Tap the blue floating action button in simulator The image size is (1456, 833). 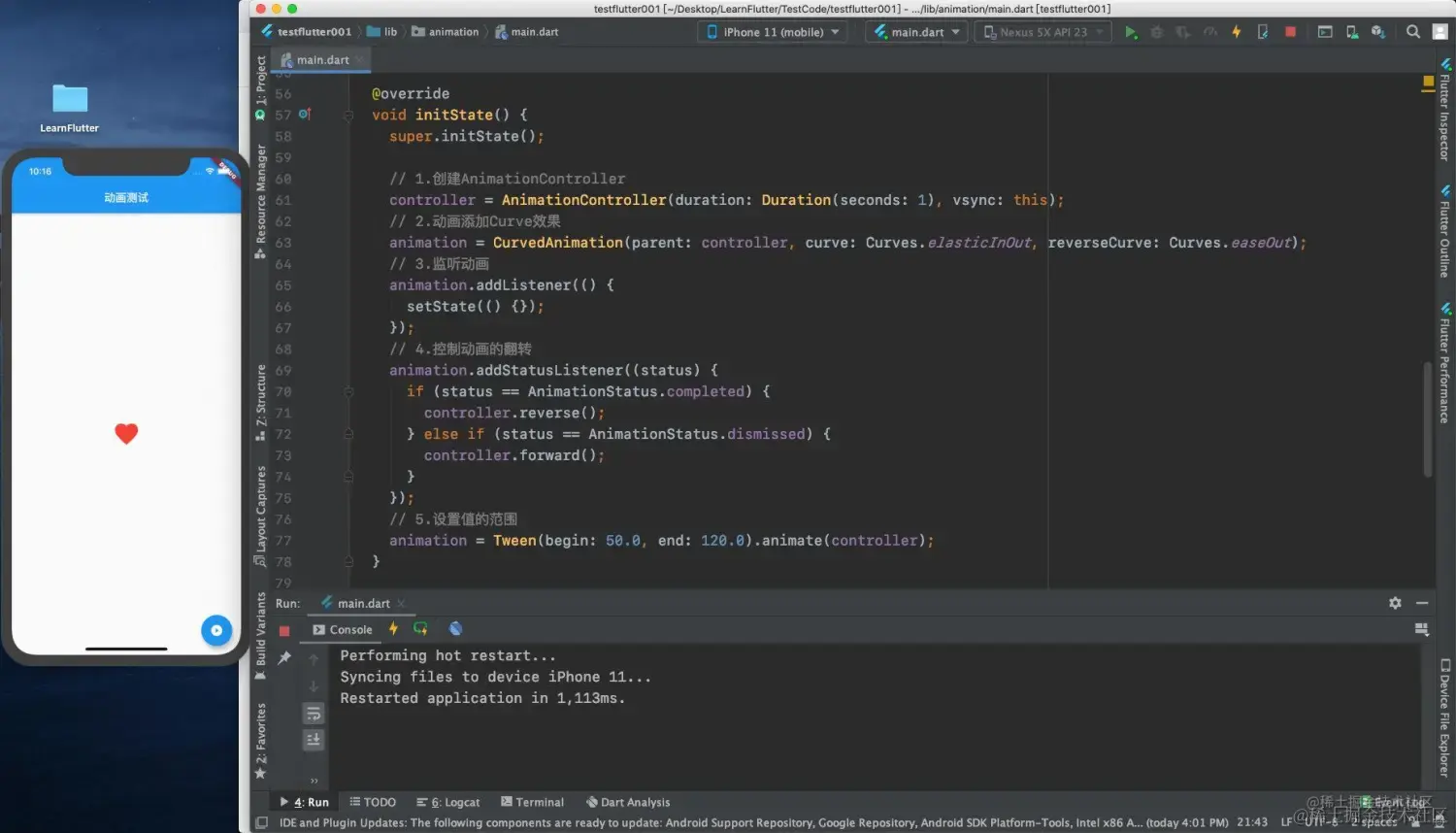click(216, 630)
